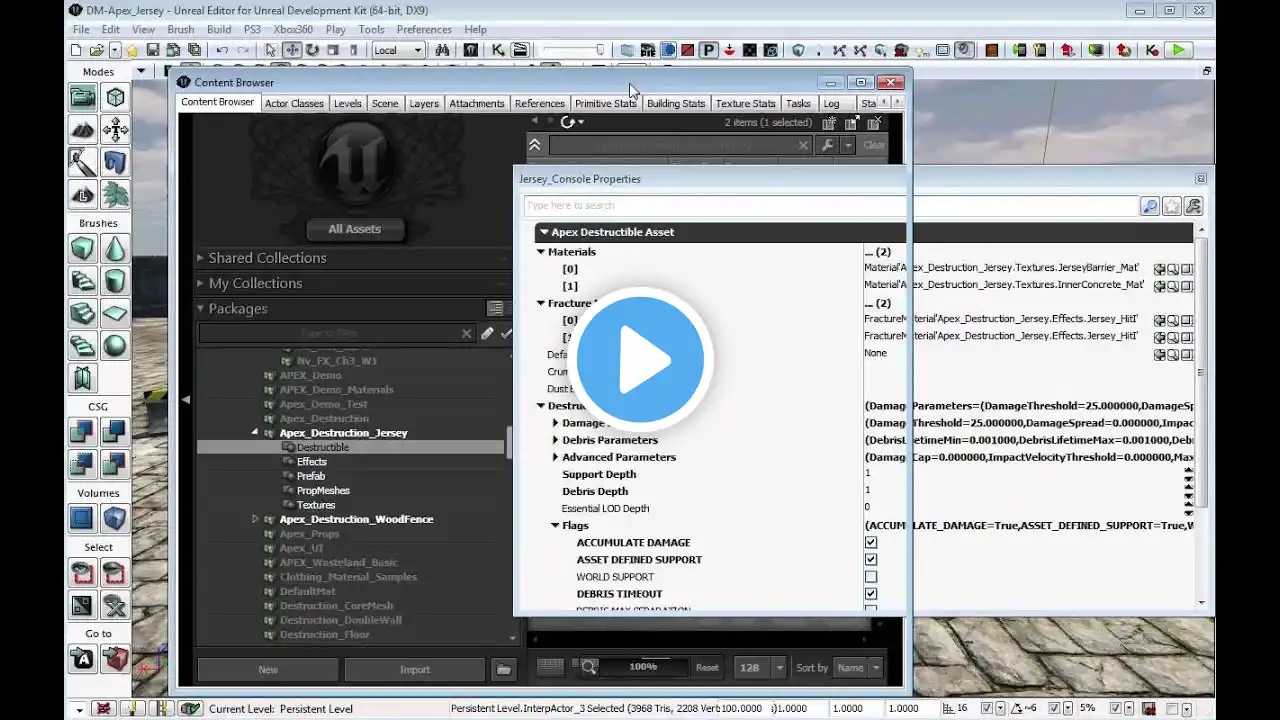This screenshot has height=720, width=1280.
Task: Click the CSG Add tool
Action: [x=82, y=431]
